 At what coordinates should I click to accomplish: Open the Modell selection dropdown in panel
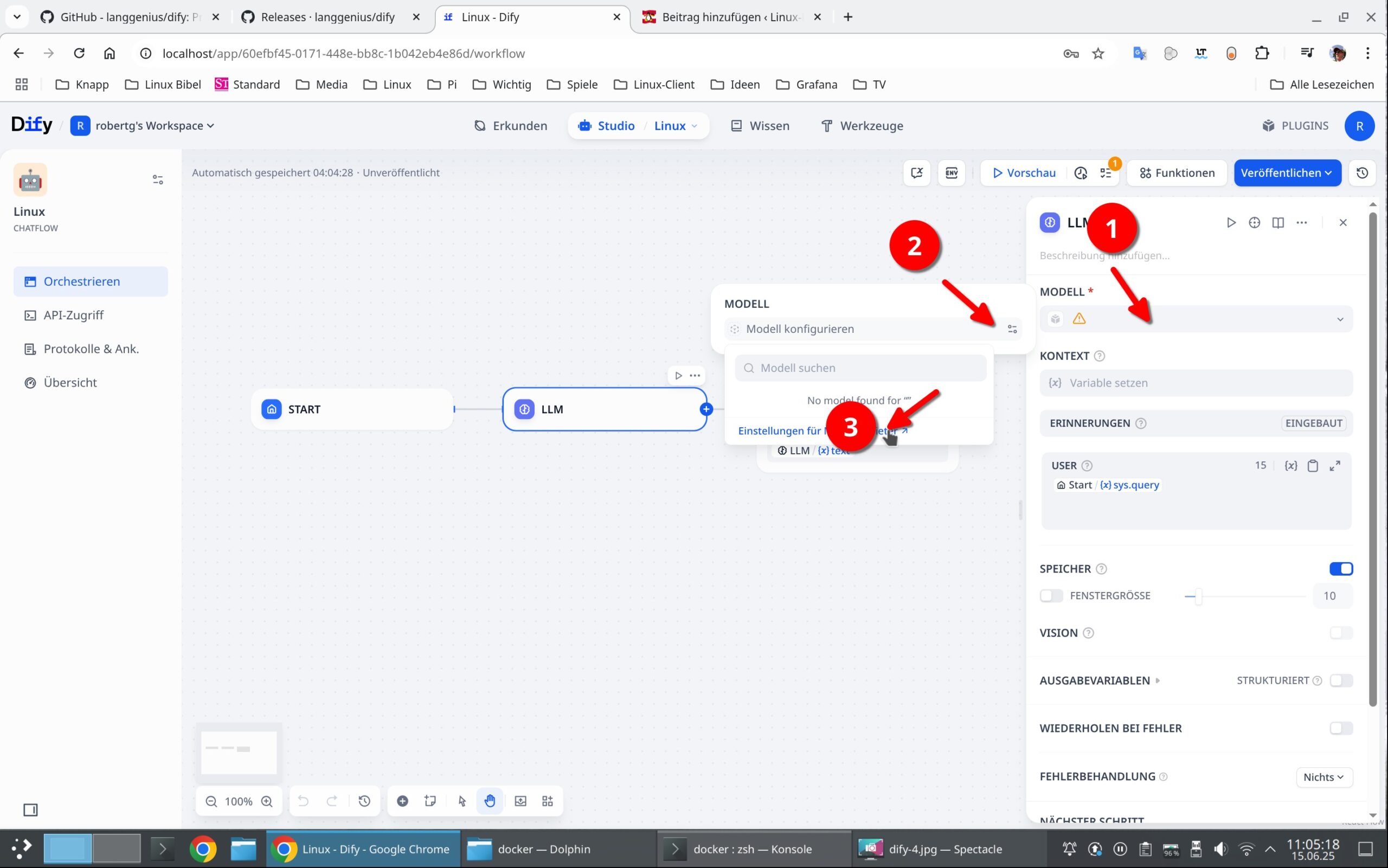click(1196, 319)
